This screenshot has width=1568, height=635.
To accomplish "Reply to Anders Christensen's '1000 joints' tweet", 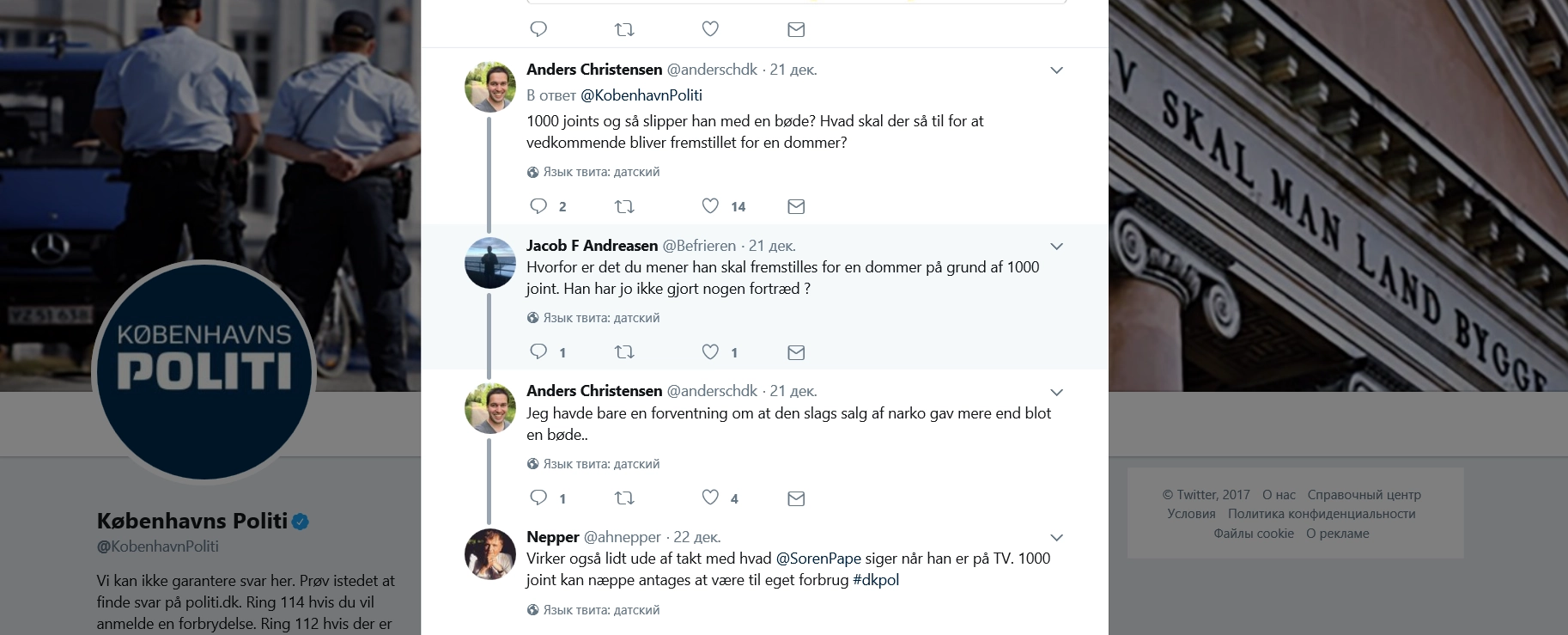I will [x=538, y=206].
